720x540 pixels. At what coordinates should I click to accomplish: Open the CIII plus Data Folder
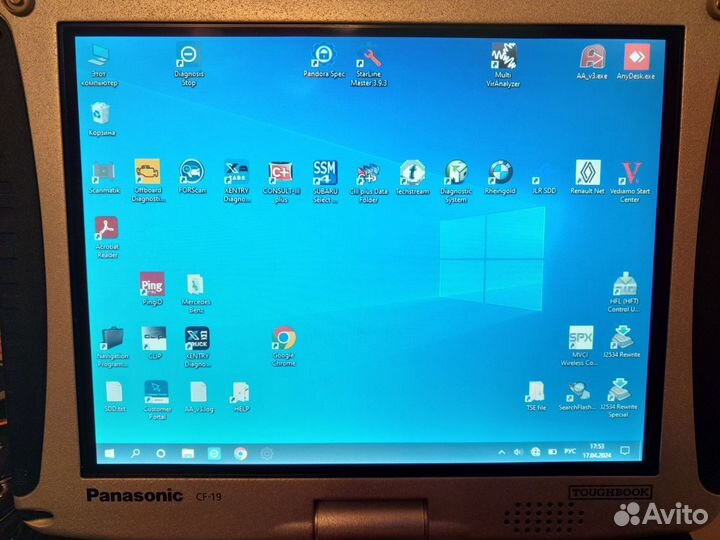pos(368,183)
